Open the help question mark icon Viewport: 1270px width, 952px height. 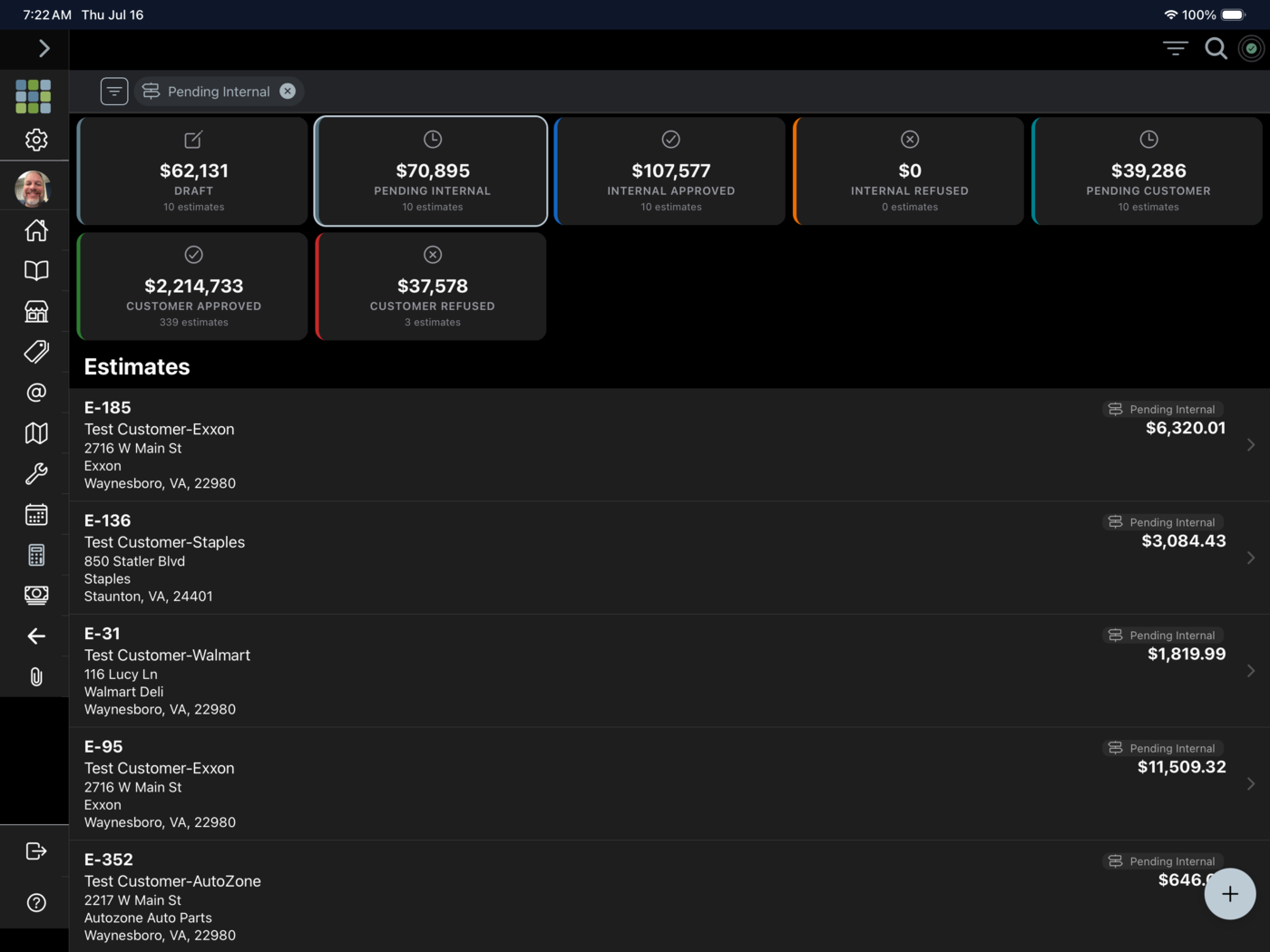pyautogui.click(x=36, y=902)
